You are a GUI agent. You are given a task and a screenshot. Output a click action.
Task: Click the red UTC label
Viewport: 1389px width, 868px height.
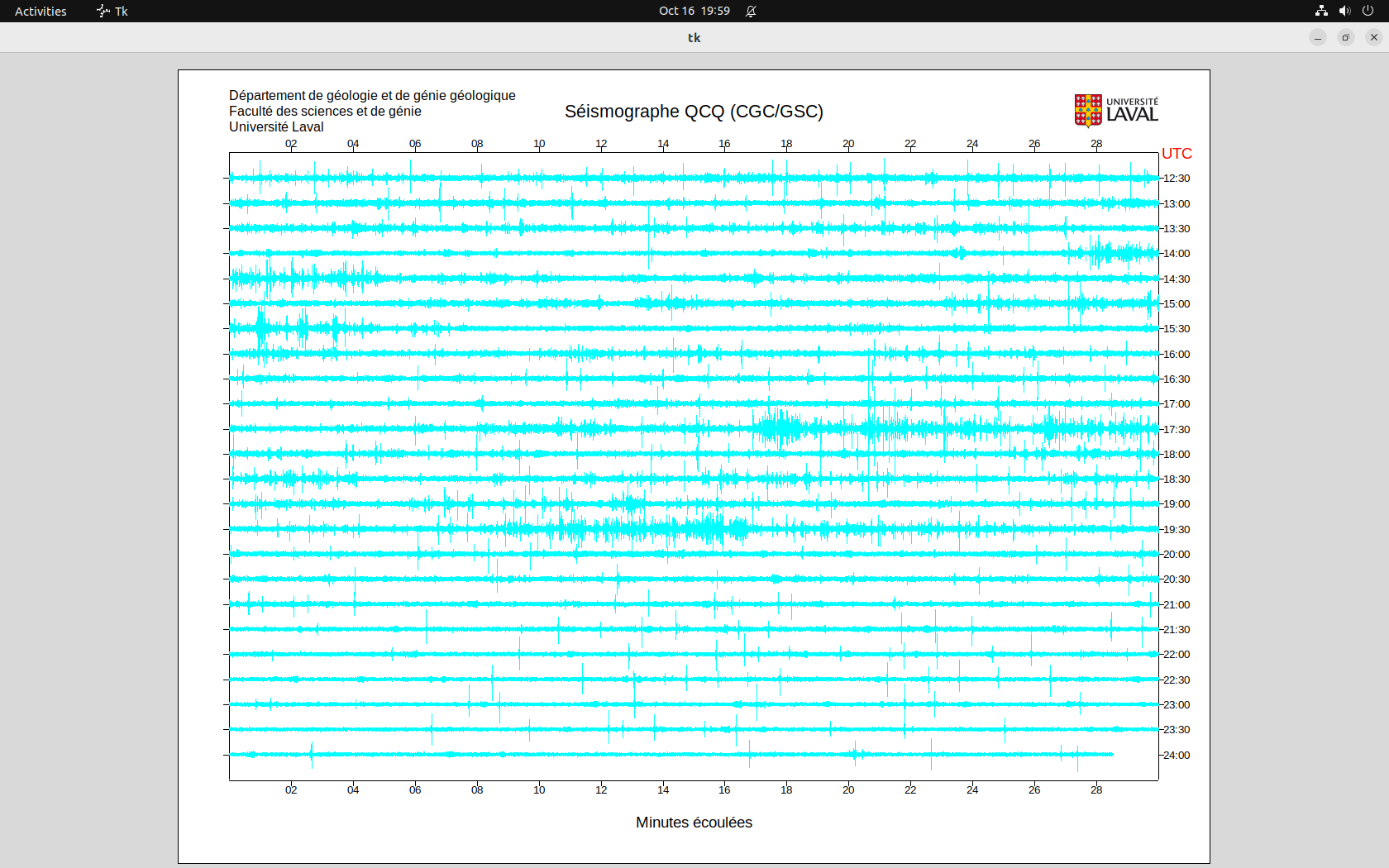coord(1177,154)
